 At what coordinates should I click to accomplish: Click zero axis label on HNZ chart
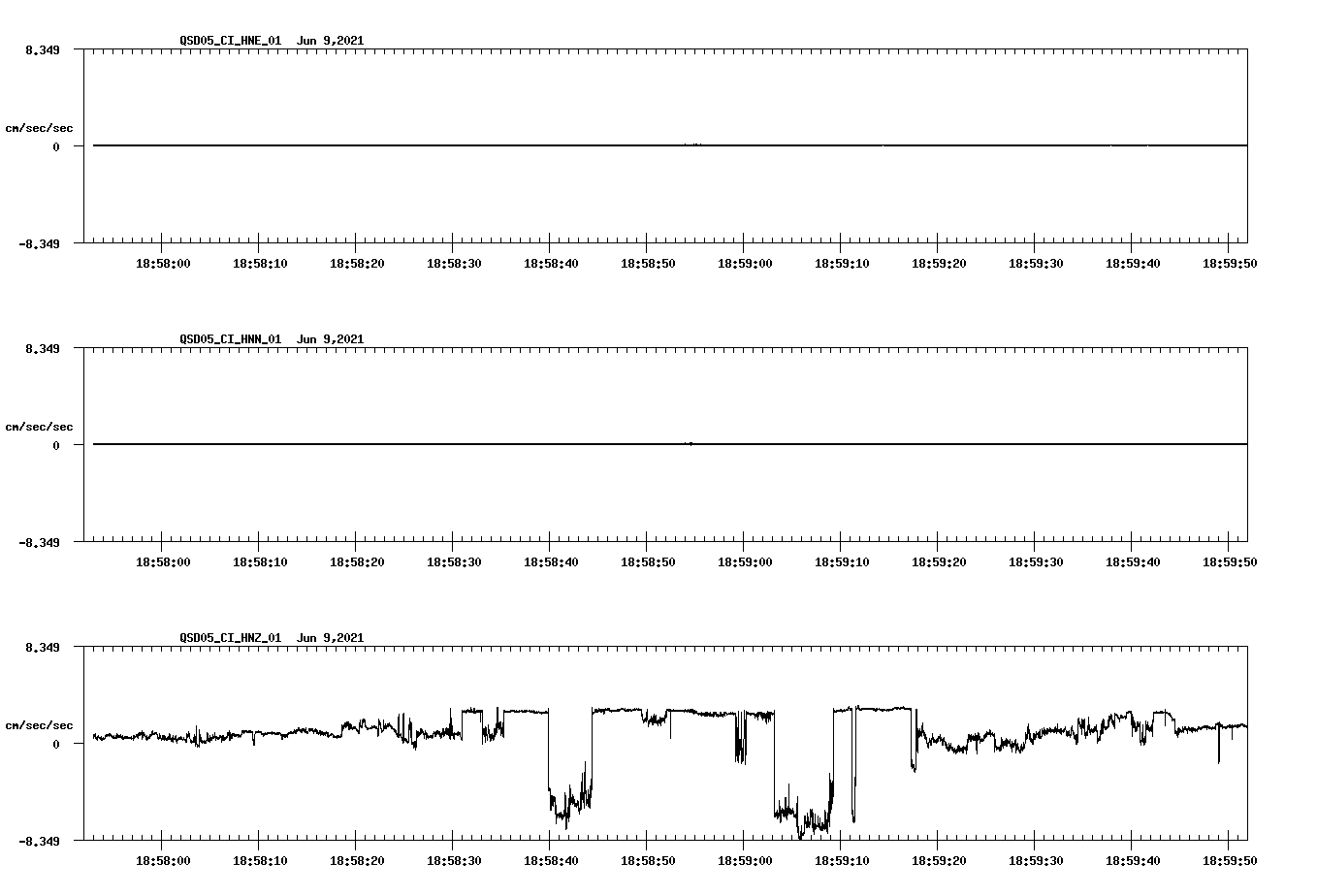(x=56, y=744)
